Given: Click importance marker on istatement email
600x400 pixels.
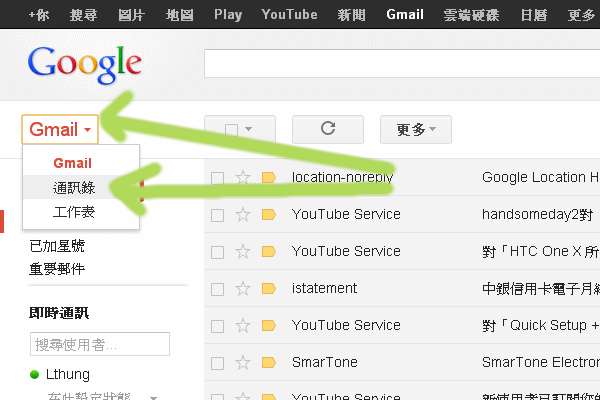Looking at the screenshot, I should point(269,288).
